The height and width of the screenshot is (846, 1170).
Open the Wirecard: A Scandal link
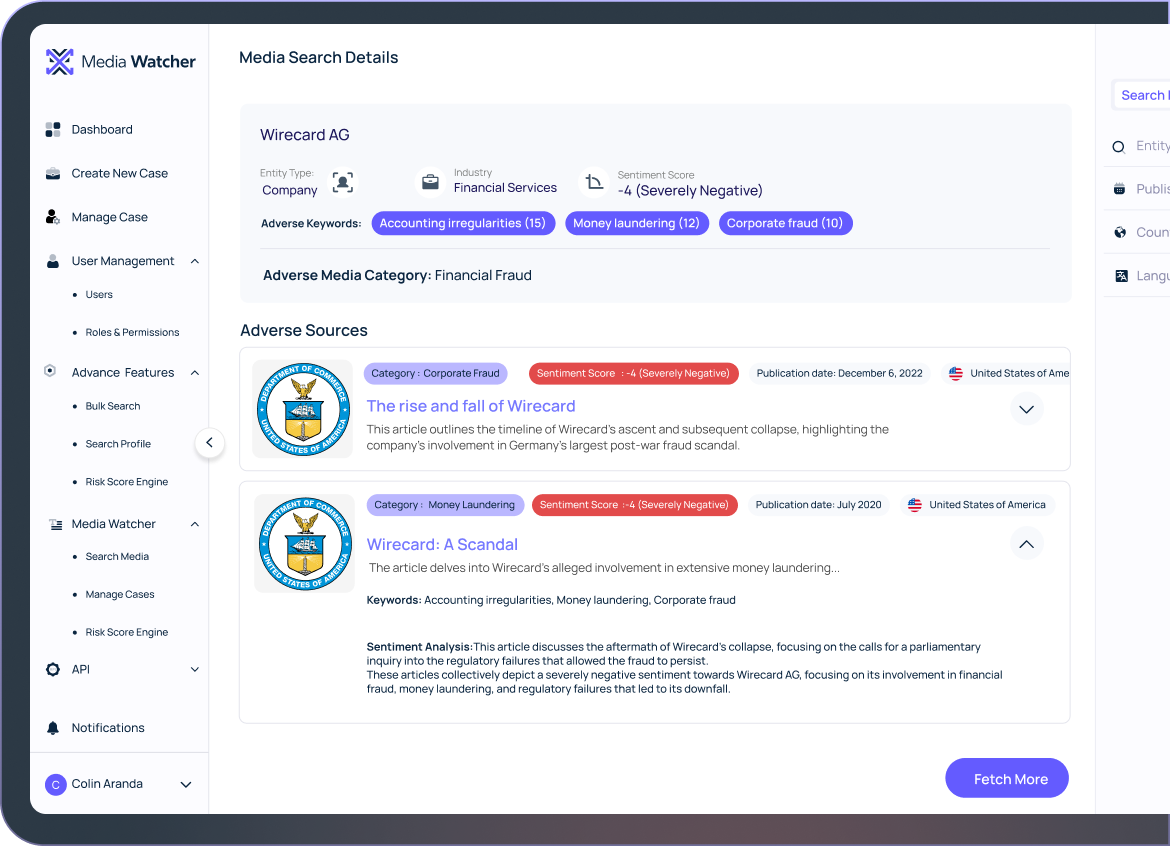tap(442, 545)
